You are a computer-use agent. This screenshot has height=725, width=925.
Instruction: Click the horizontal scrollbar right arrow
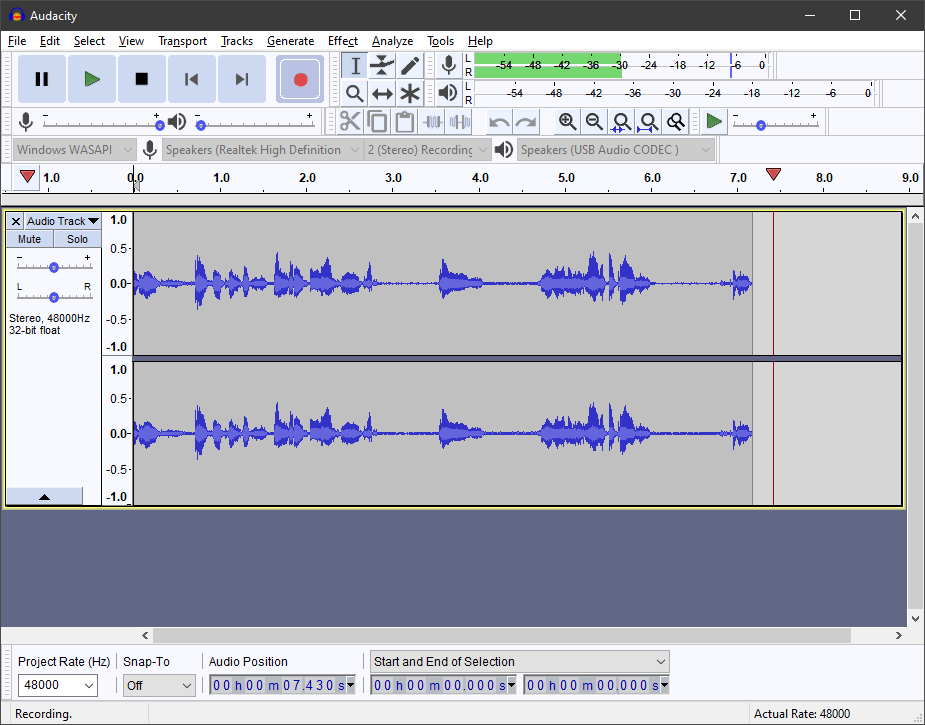coord(898,635)
